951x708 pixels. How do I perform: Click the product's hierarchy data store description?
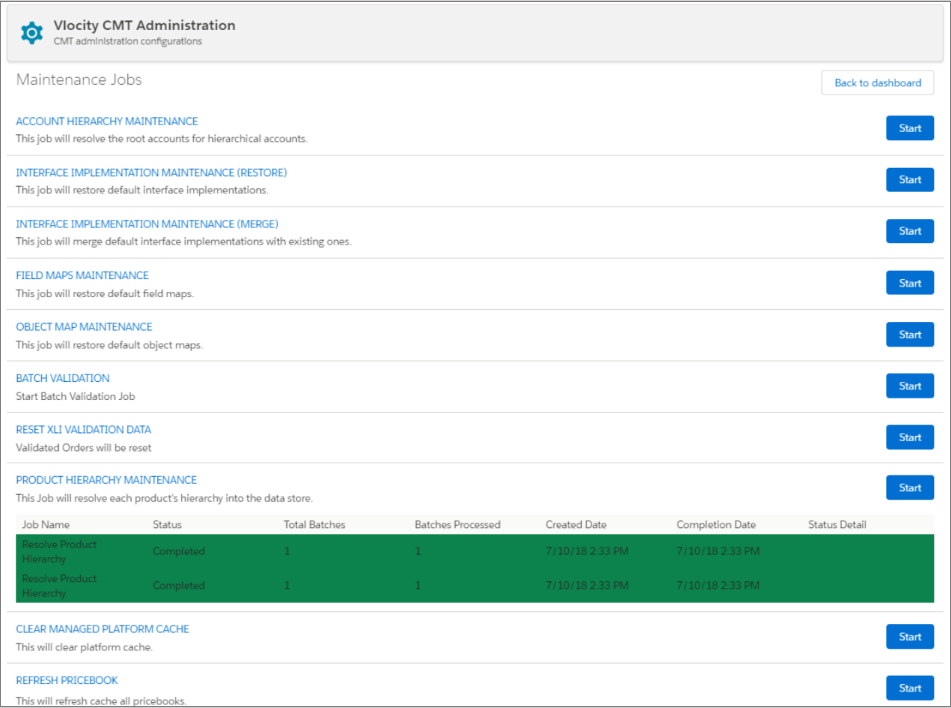click(164, 499)
